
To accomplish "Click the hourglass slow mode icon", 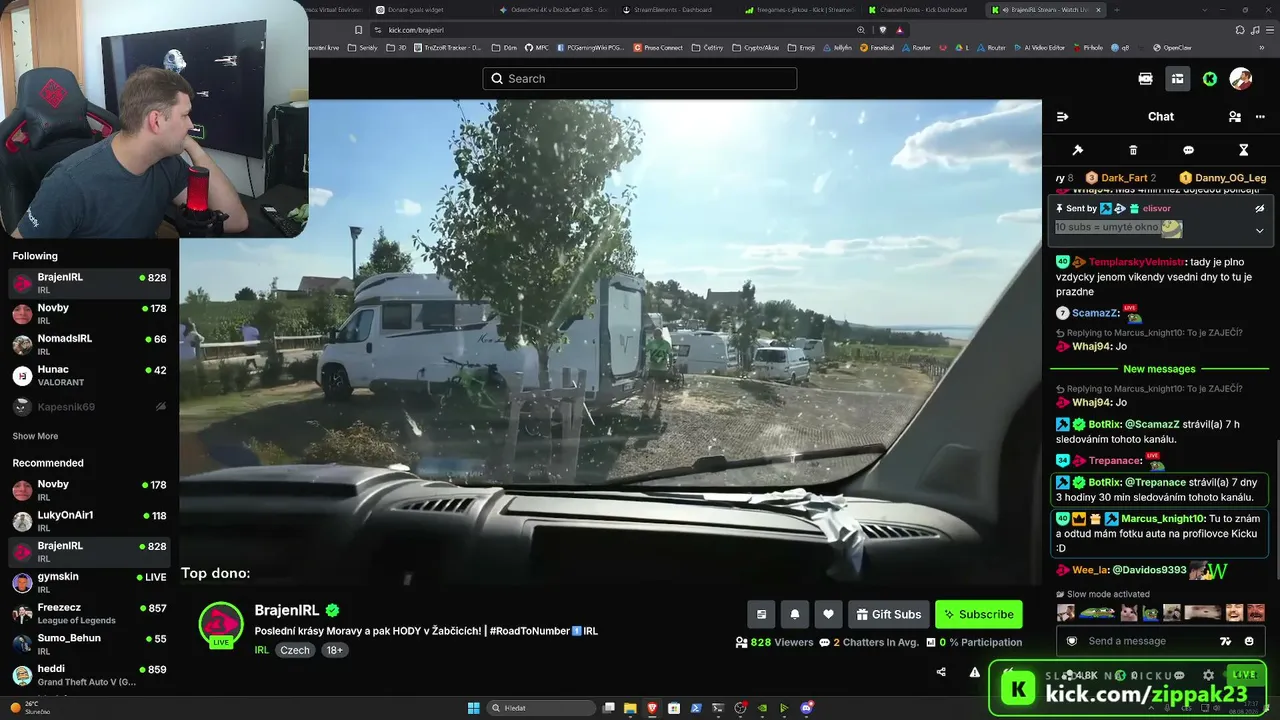I will coord(1244,150).
